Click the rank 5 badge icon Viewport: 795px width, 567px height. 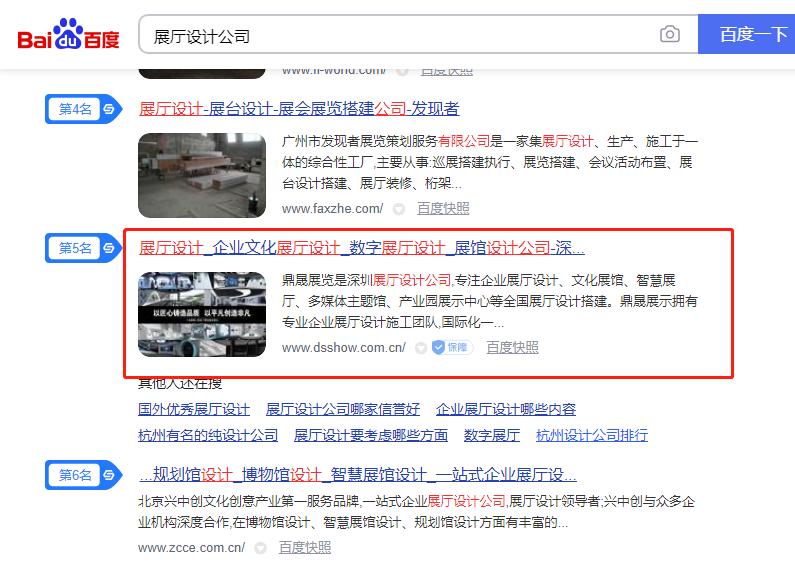tap(84, 248)
